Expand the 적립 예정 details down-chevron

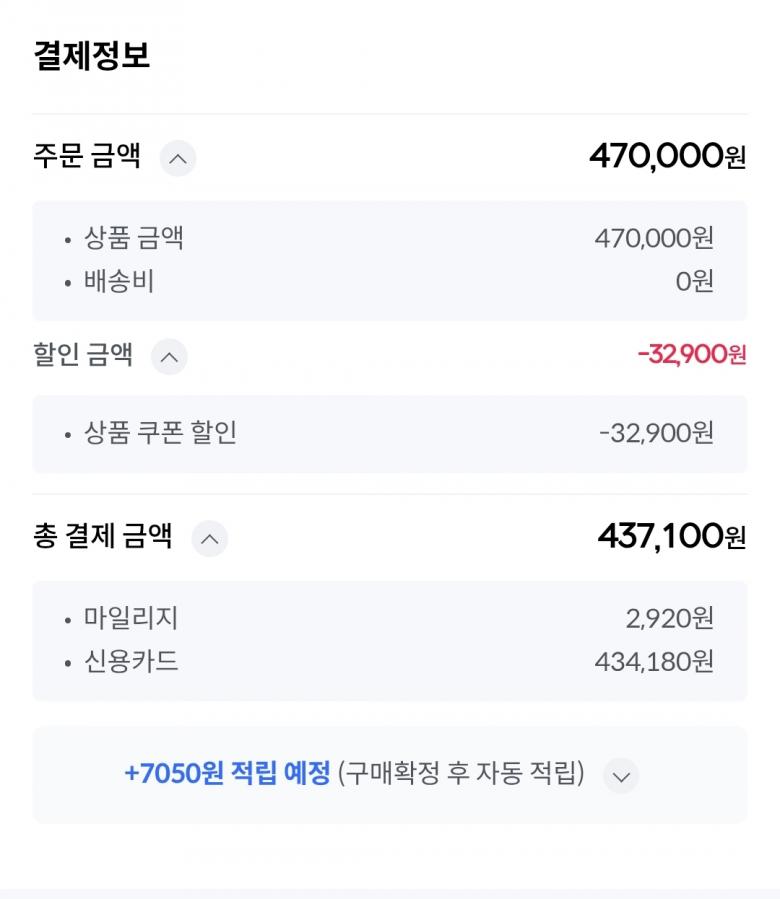pos(621,775)
